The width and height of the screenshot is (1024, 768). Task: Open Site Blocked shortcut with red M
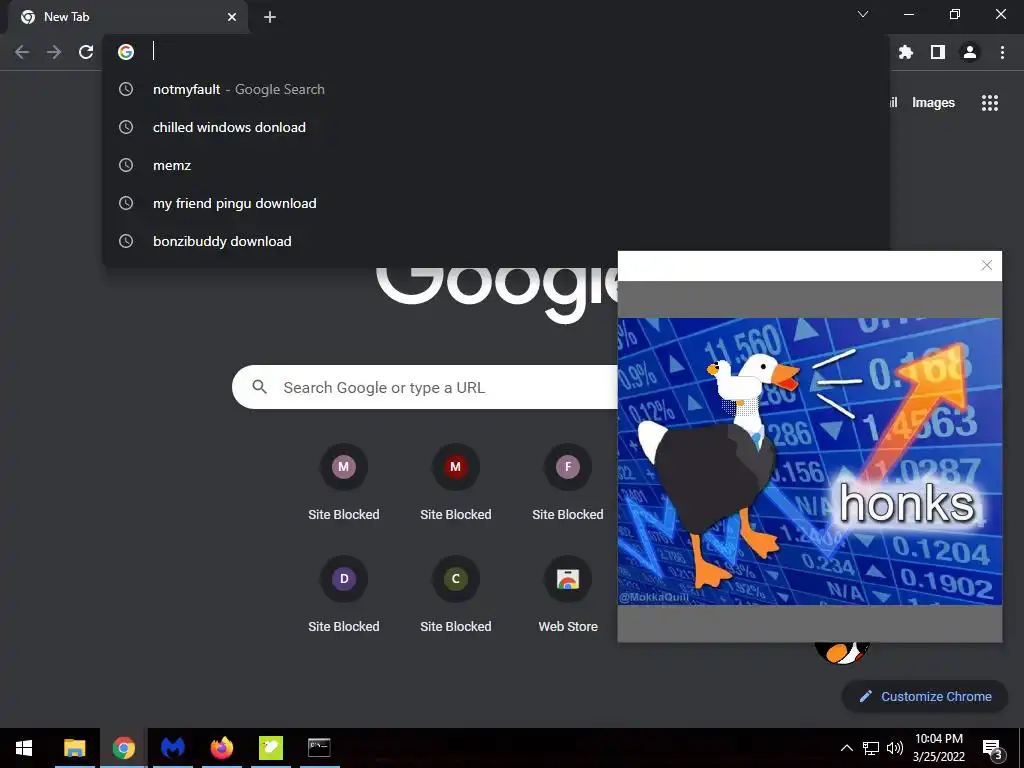[455, 483]
